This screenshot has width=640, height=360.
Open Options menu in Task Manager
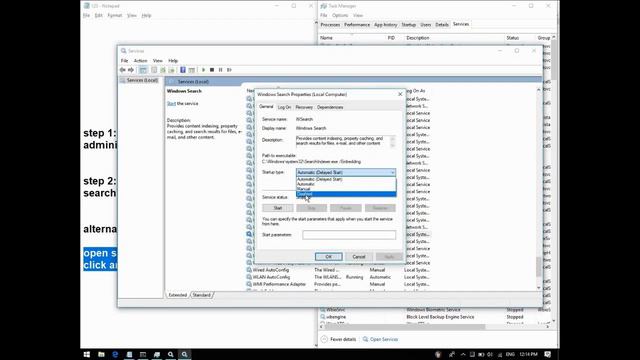[x=340, y=16]
